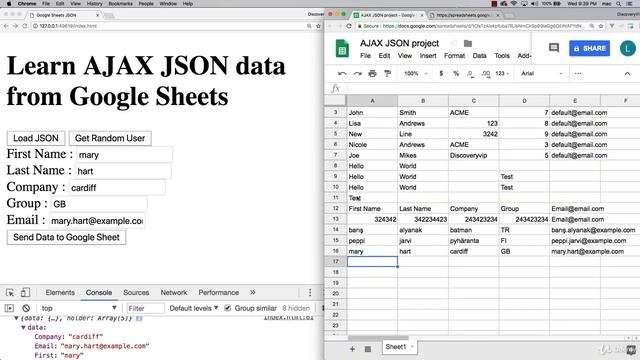Open the Sheets Format menu
The width and height of the screenshot is (640, 360).
[x=454, y=56]
